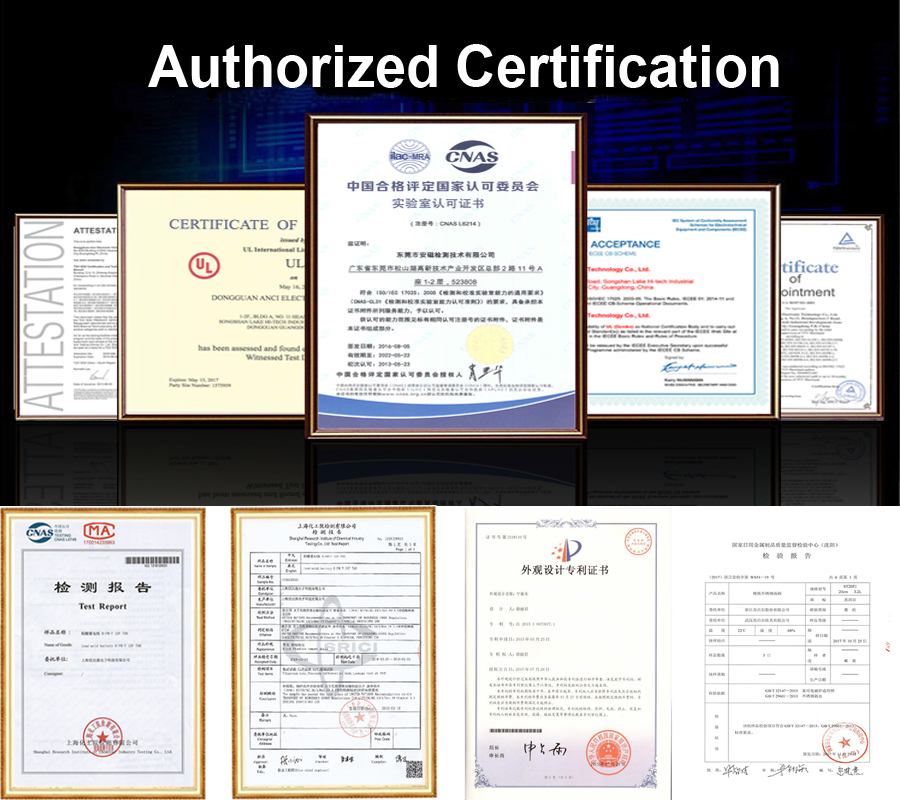Click the ilac-MRA logo on center certificate
The height and width of the screenshot is (800, 900).
pos(410,156)
